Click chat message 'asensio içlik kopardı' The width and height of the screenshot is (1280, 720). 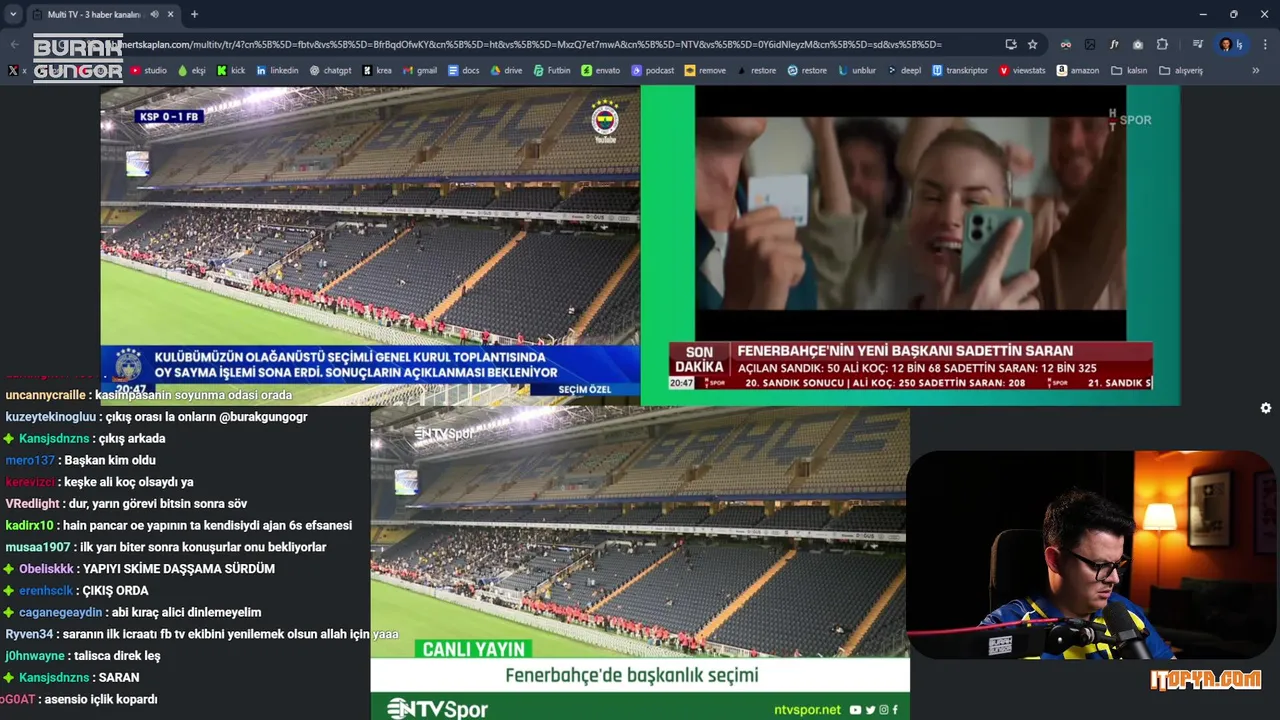(x=100, y=699)
